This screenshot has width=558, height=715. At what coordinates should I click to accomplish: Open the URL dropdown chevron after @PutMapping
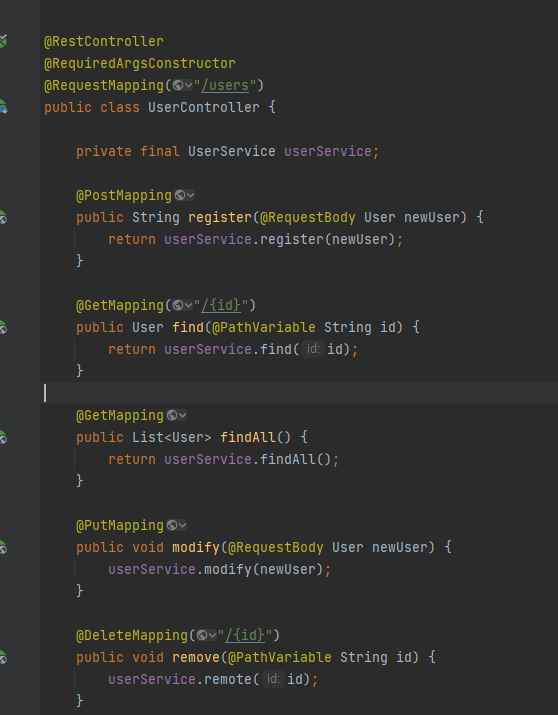point(182,525)
